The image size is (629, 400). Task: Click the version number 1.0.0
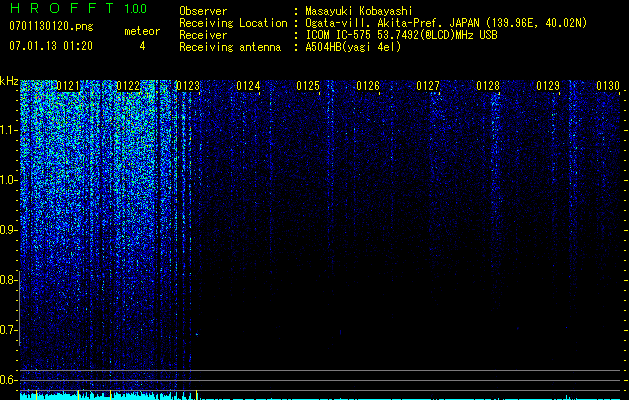click(135, 8)
